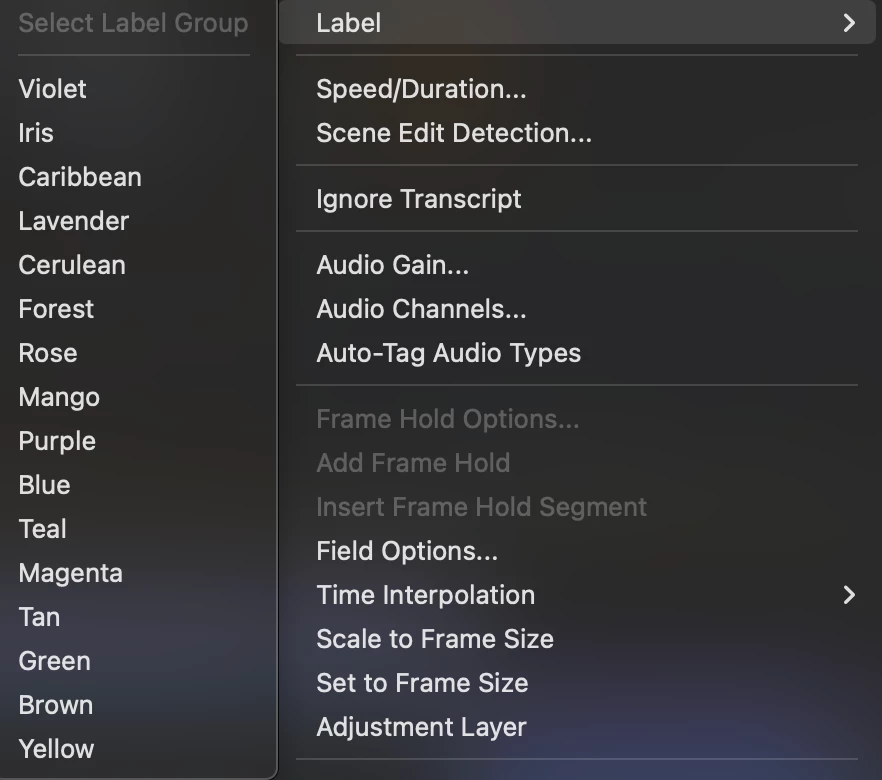The height and width of the screenshot is (780, 882).
Task: Choose Scene Edit Detection option
Action: pyautogui.click(x=454, y=133)
